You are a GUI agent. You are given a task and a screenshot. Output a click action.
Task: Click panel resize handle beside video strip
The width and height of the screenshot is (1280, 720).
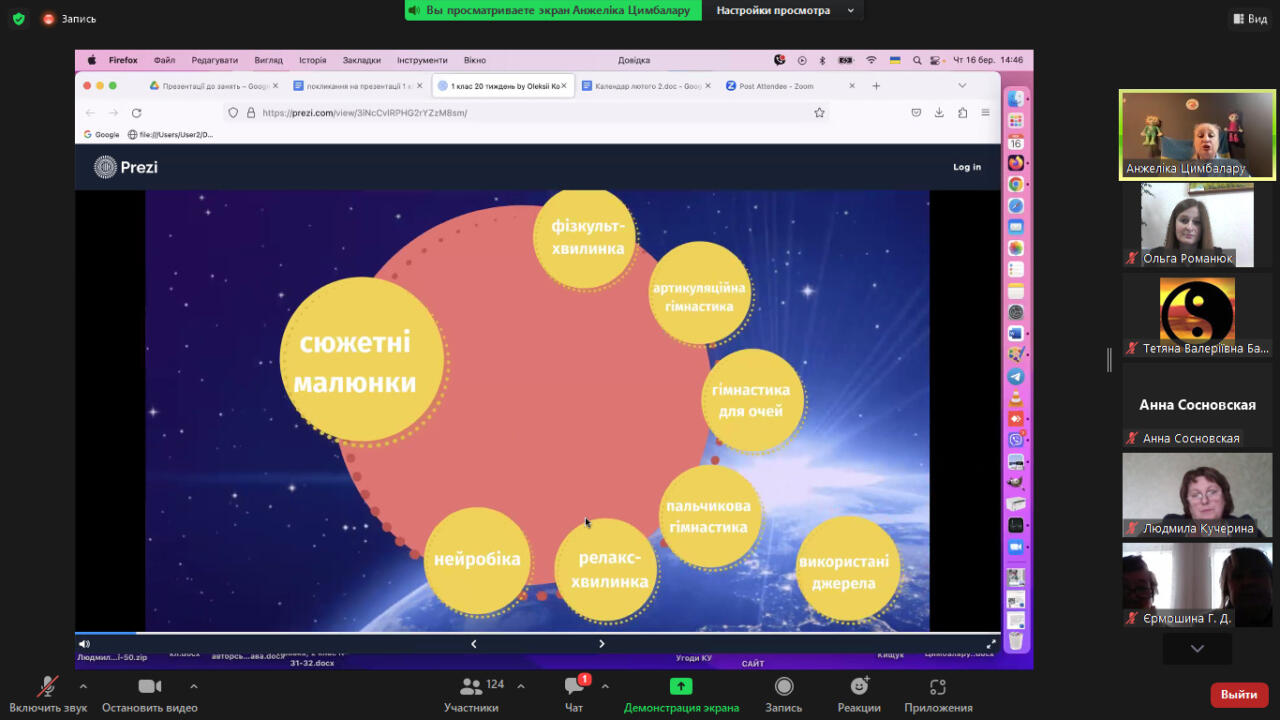[1109, 360]
